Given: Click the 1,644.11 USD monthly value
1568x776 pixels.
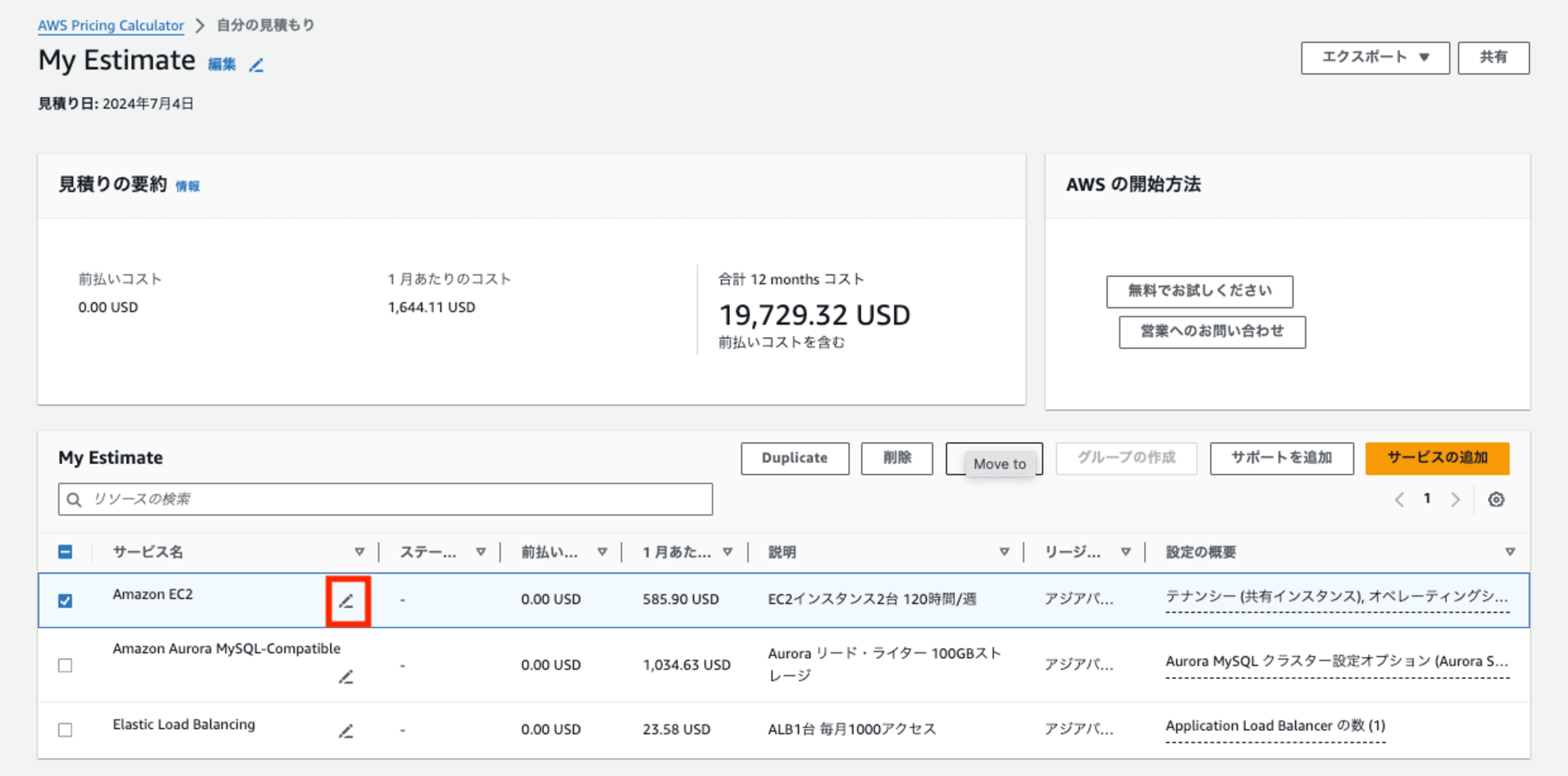Looking at the screenshot, I should coord(431,308).
